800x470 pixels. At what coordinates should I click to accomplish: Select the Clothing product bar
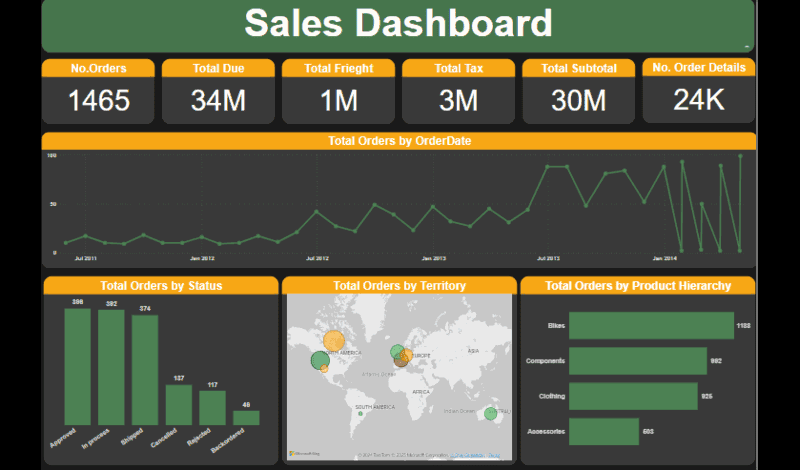633,396
